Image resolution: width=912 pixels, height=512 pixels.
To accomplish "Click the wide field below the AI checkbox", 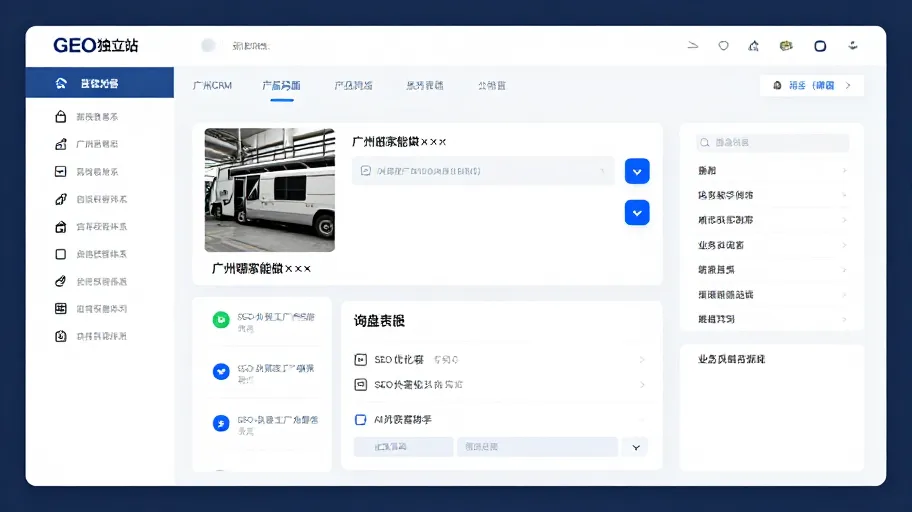I will pos(537,447).
